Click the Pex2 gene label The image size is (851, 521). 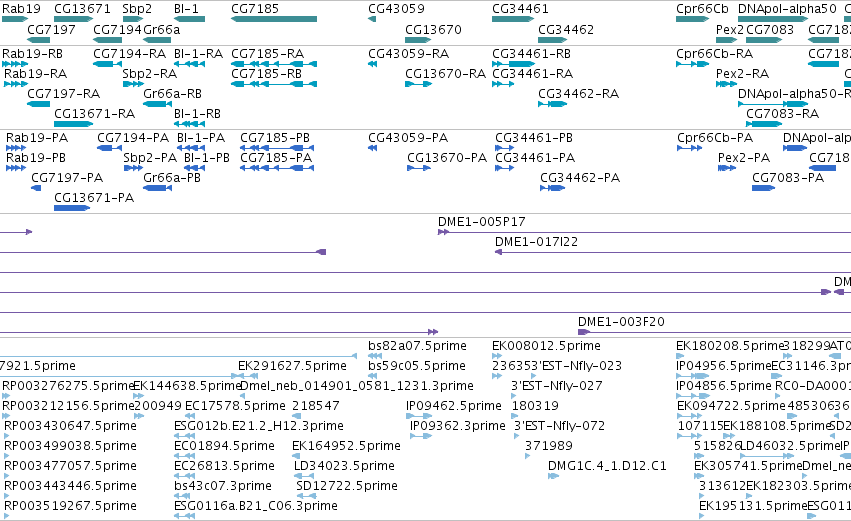729,29
